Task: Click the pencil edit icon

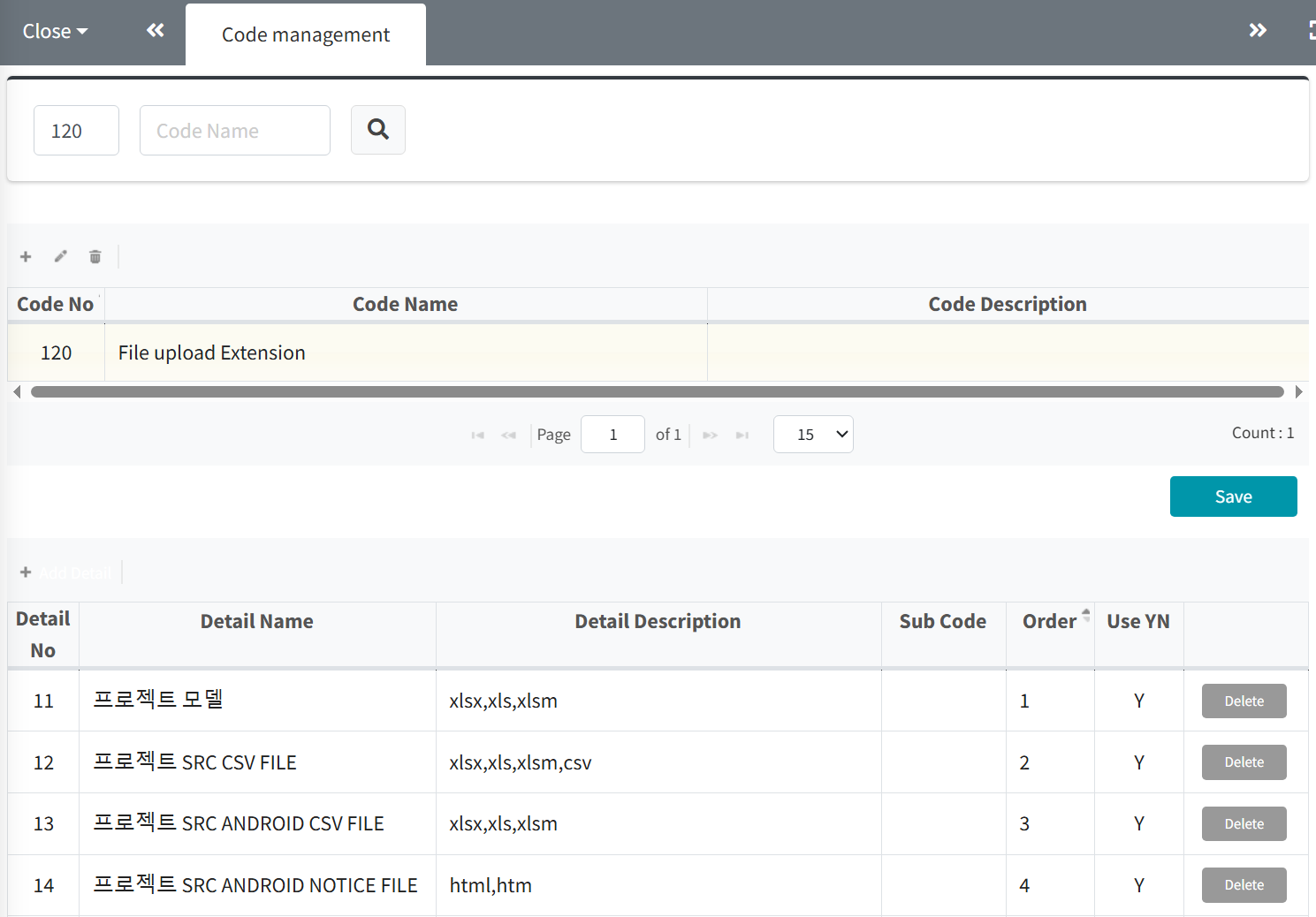Action: tap(60, 256)
